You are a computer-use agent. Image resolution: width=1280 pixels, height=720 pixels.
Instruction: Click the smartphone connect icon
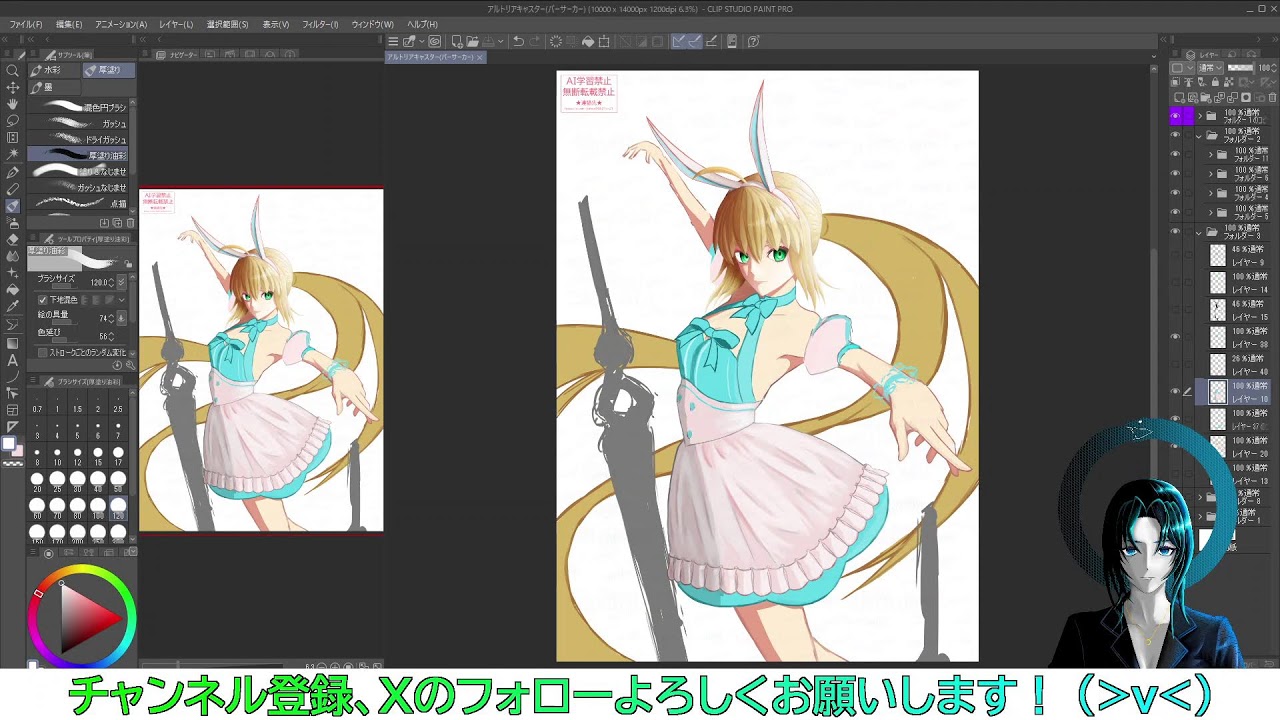coord(732,41)
